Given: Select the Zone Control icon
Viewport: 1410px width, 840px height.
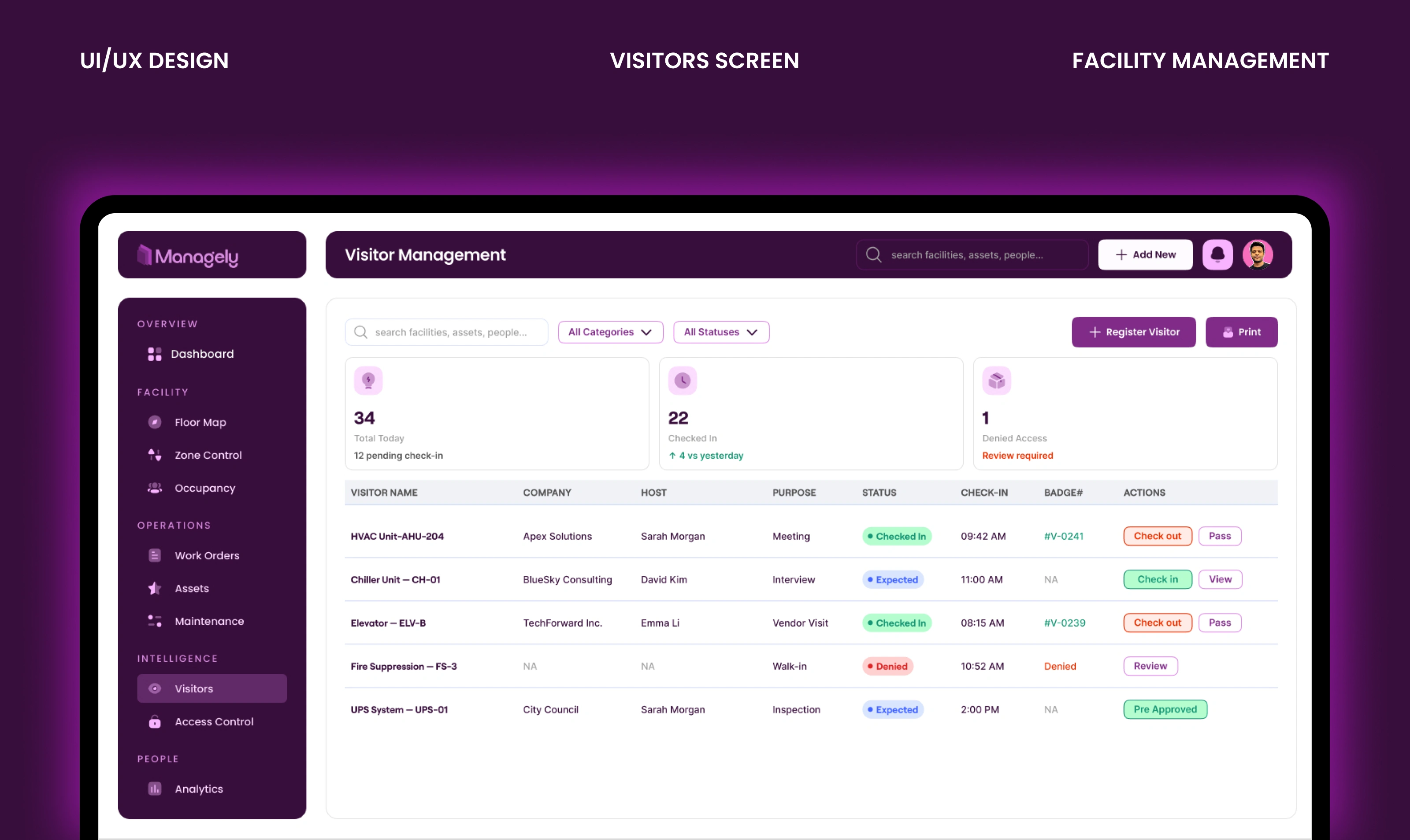Looking at the screenshot, I should [x=155, y=455].
